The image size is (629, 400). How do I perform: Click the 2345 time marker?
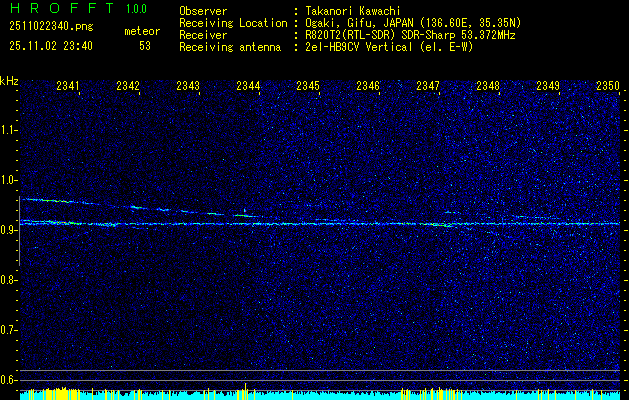click(308, 85)
